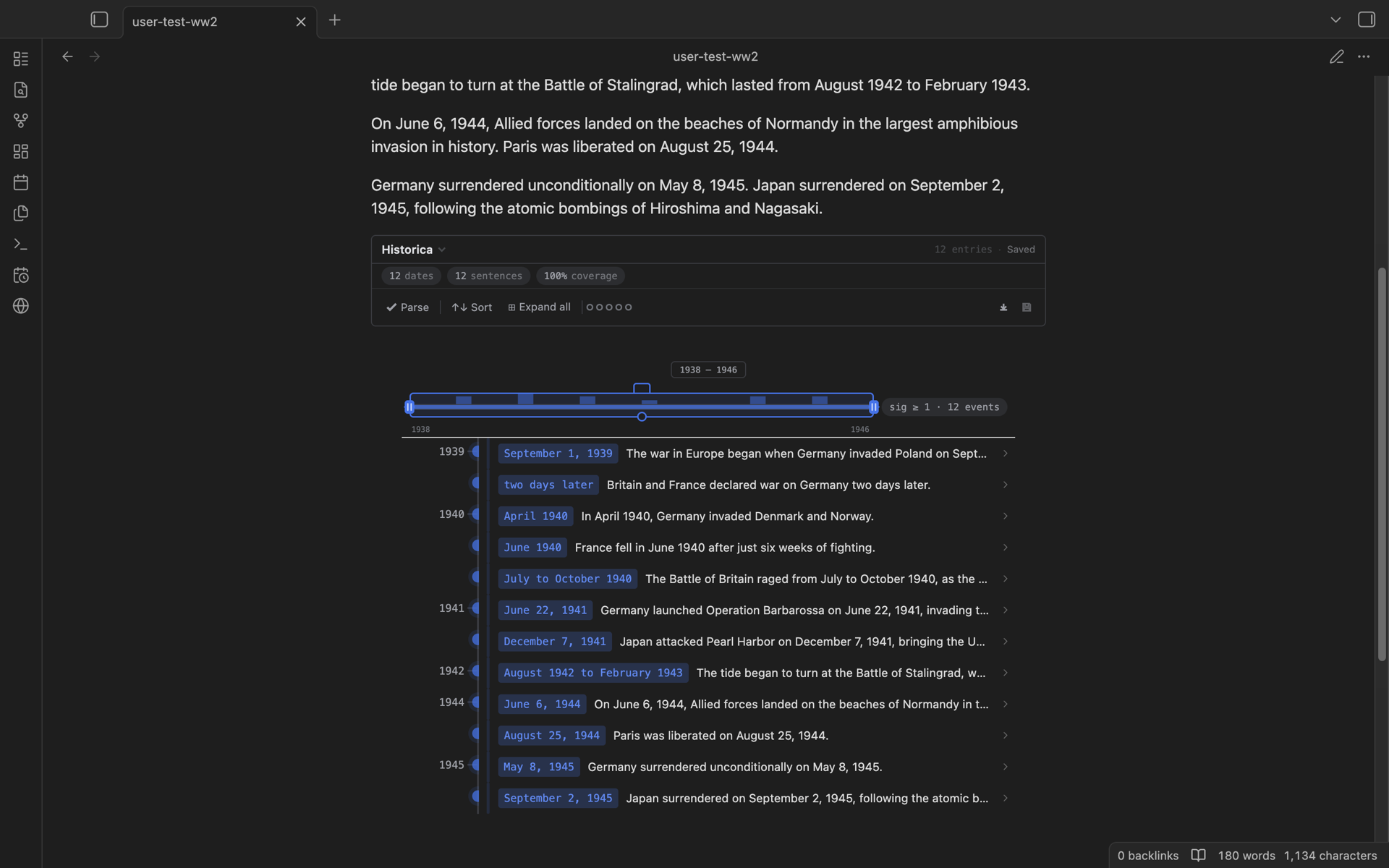The image size is (1389, 868).
Task: Click the 100% coverage pill
Action: tap(580, 276)
